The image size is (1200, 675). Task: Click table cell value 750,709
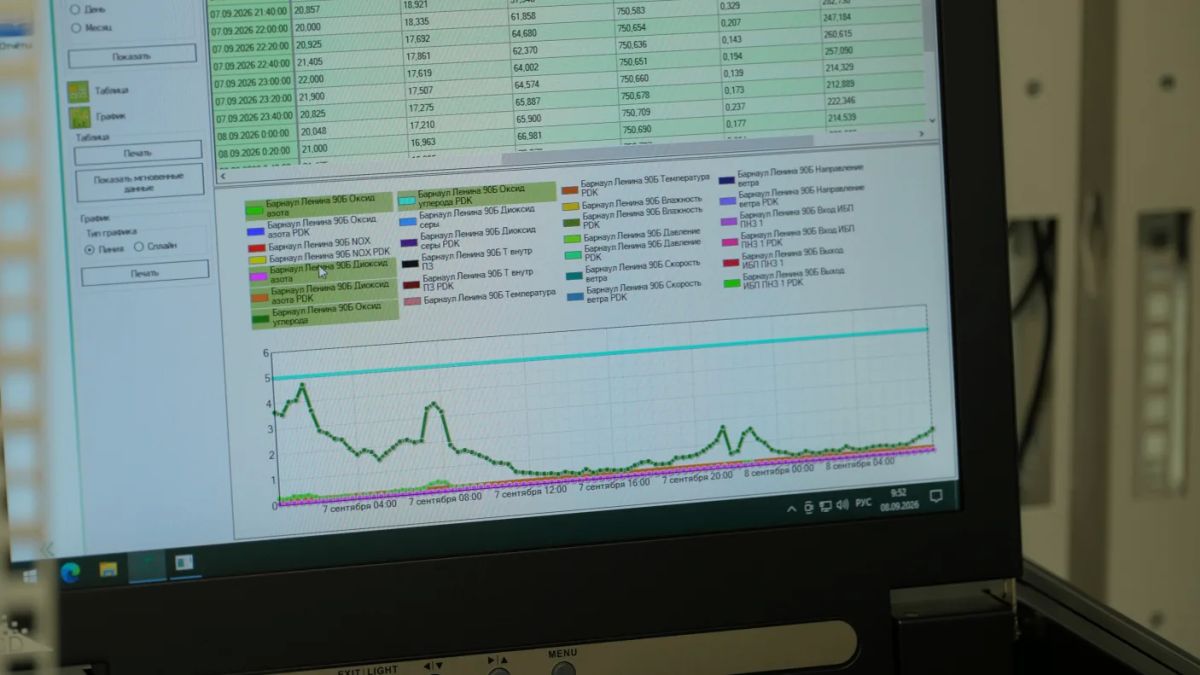[634, 112]
